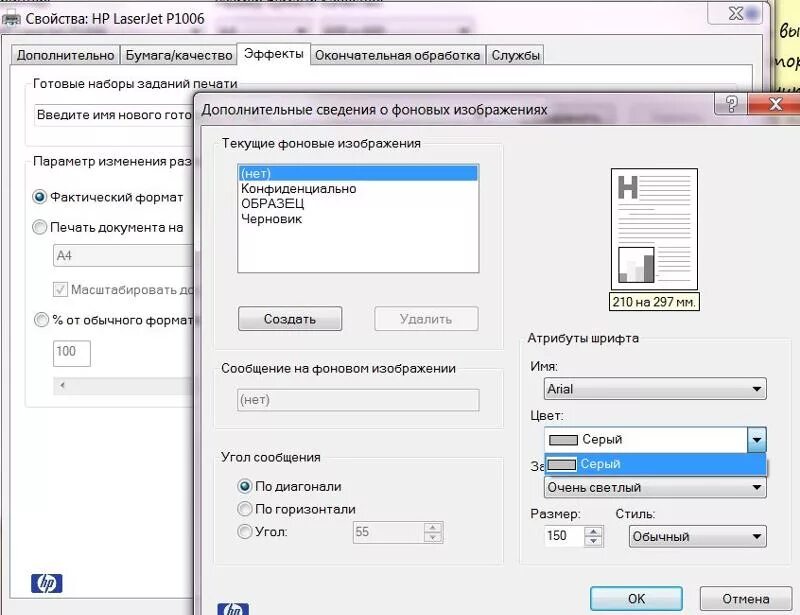Click the angle field showing 55

(x=388, y=532)
